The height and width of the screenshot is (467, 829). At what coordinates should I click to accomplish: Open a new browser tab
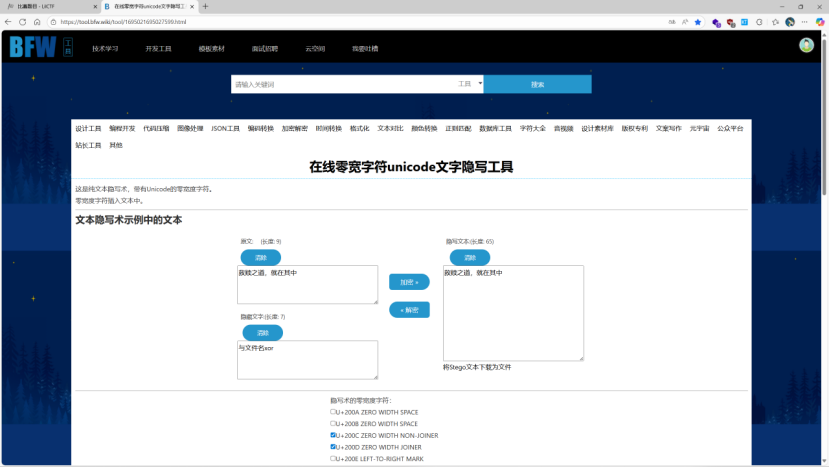[206, 6]
